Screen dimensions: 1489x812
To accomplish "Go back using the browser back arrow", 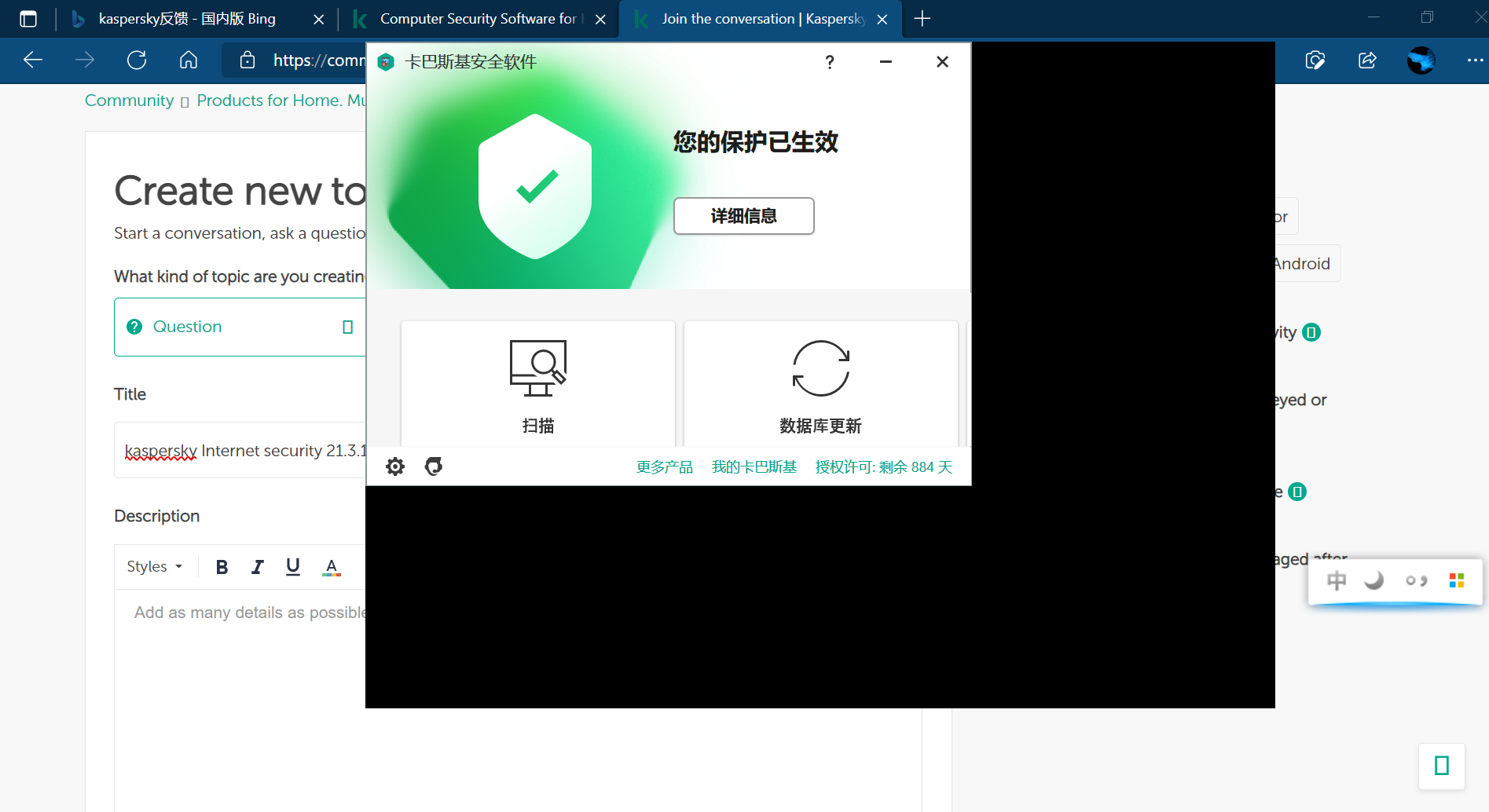I will [33, 60].
